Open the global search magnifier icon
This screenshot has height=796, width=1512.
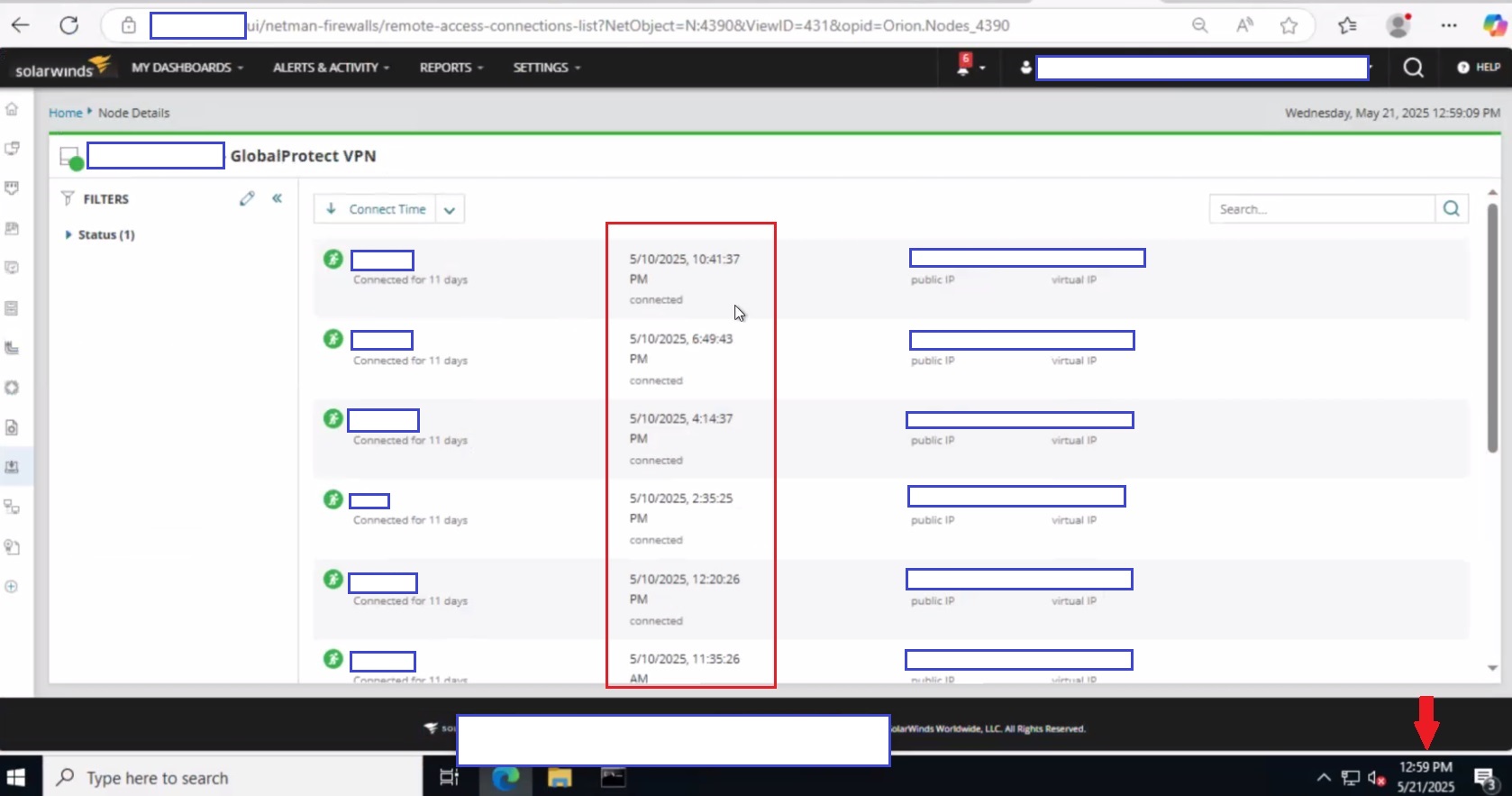(x=1413, y=68)
